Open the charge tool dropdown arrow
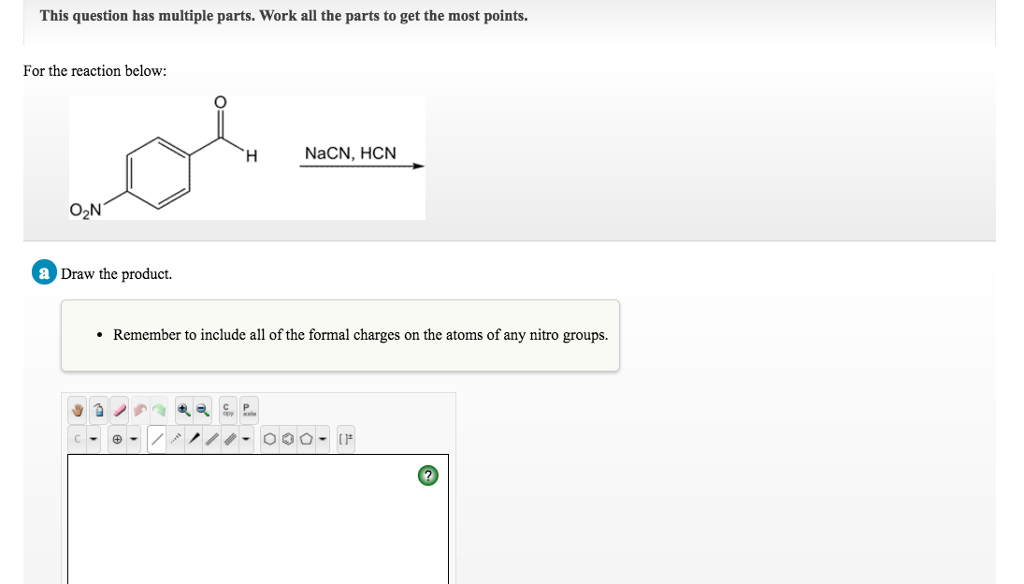Image resolution: width=1024 pixels, height=584 pixels. click(x=132, y=437)
